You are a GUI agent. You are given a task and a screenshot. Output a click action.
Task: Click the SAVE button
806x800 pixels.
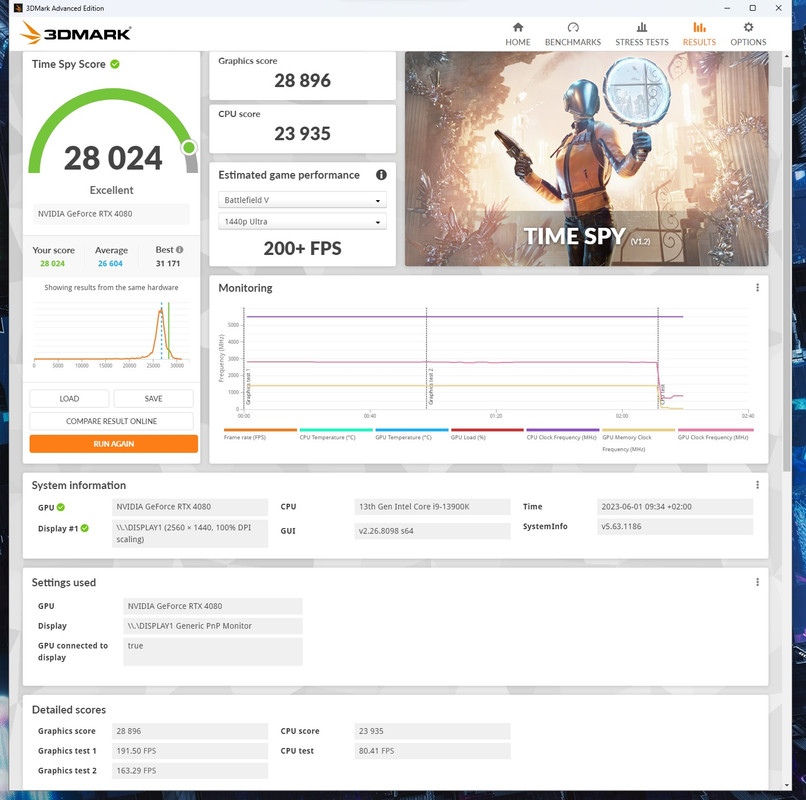tap(153, 398)
